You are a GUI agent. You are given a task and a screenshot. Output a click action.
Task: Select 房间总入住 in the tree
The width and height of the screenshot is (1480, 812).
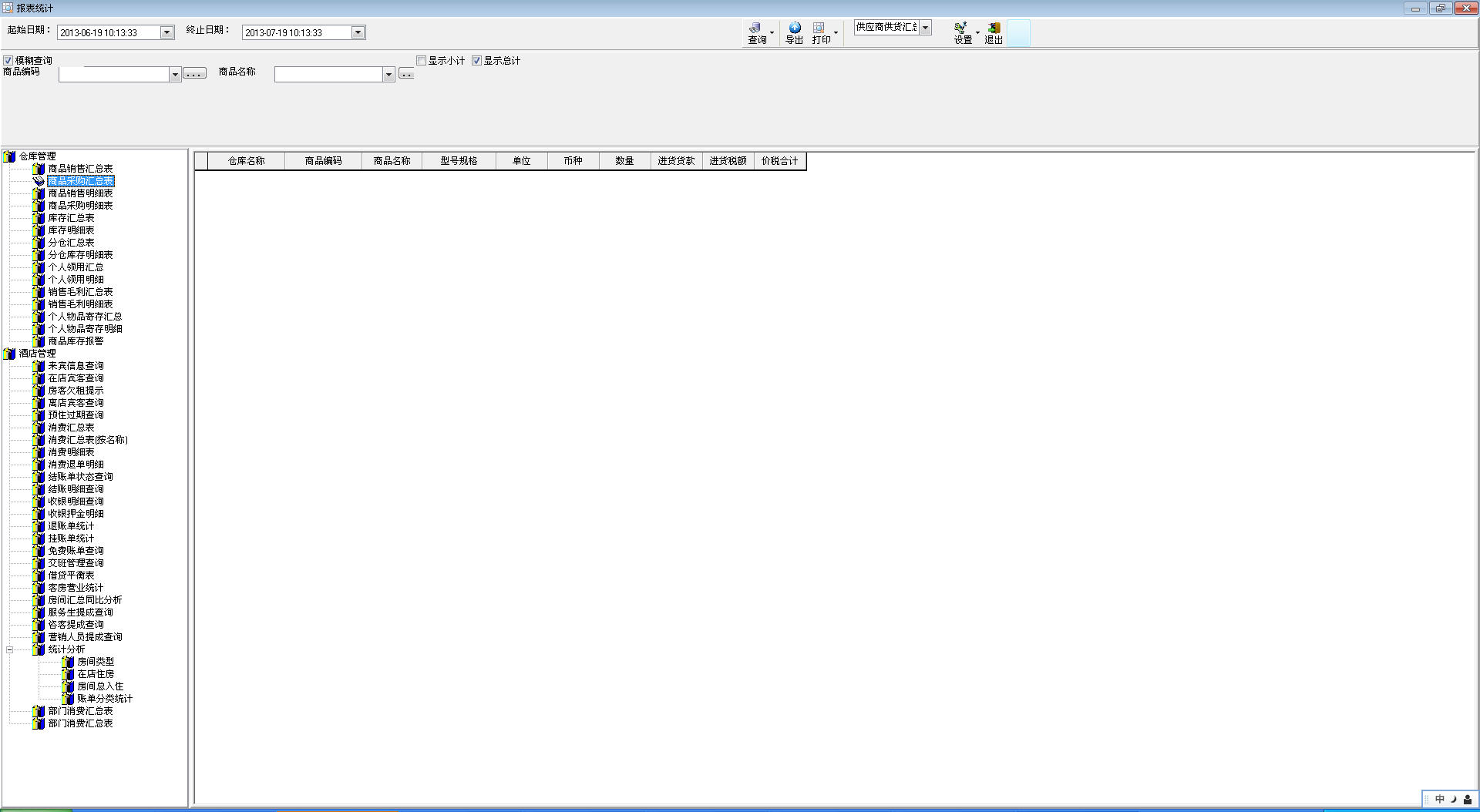(x=100, y=686)
